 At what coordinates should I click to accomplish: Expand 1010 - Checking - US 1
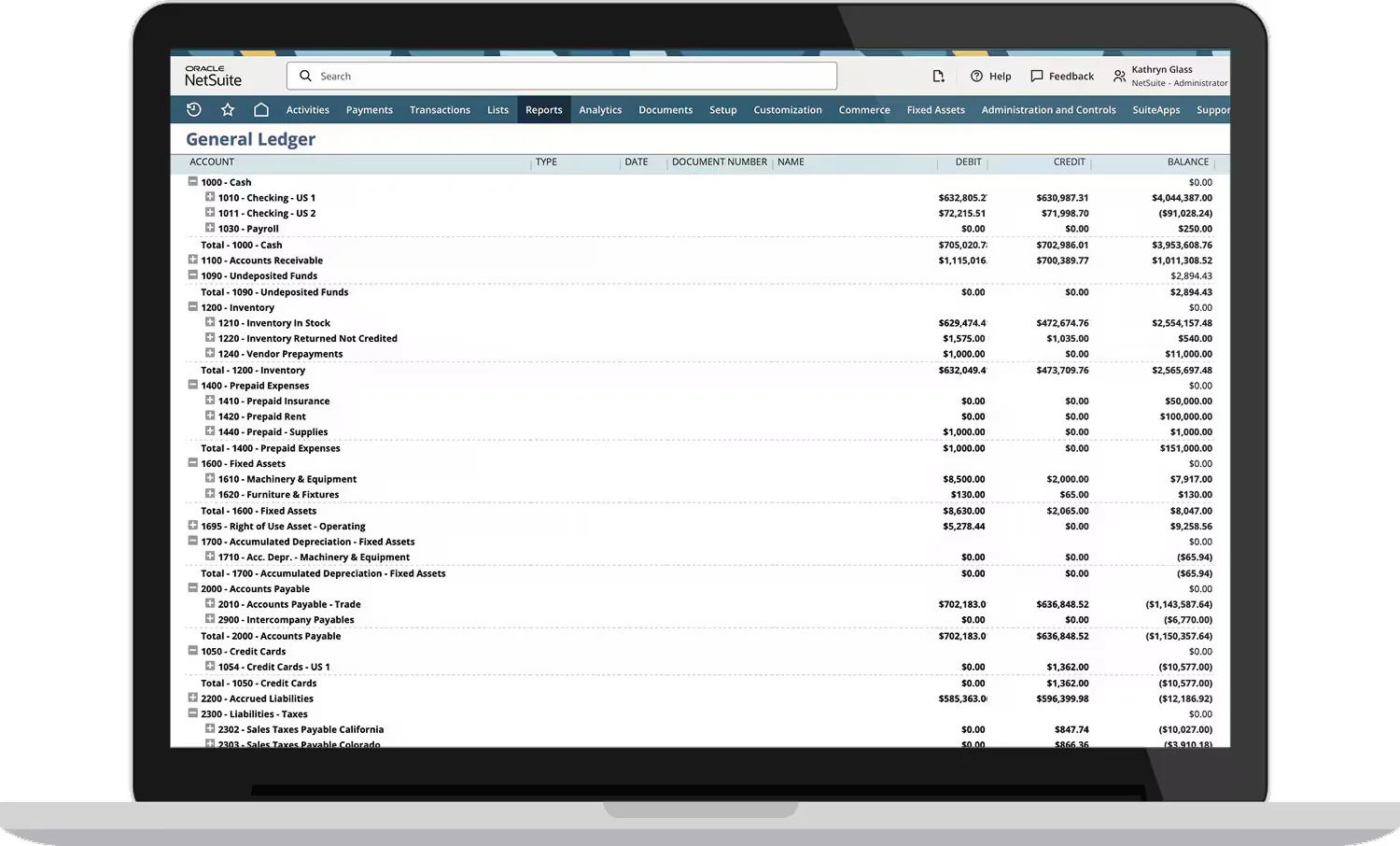[x=210, y=197]
